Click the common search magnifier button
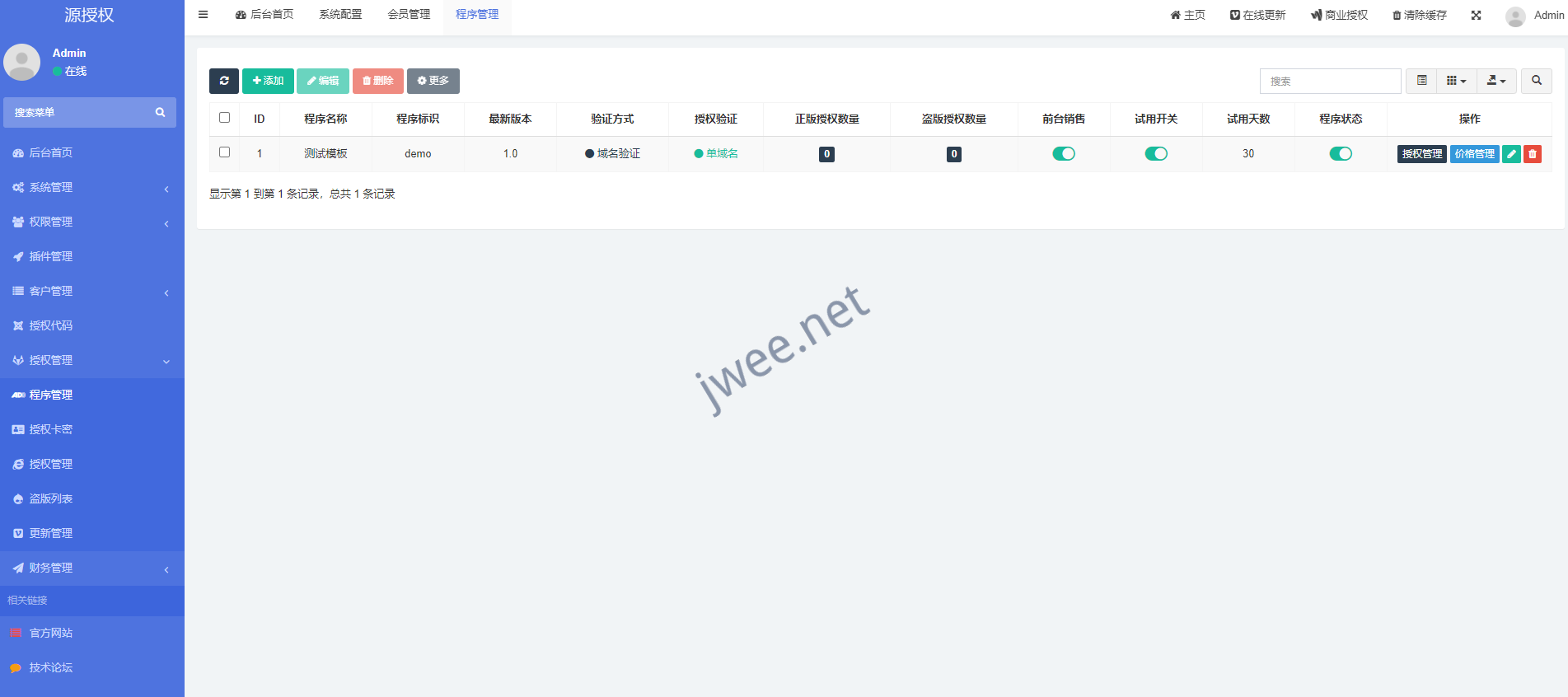 click(1537, 81)
